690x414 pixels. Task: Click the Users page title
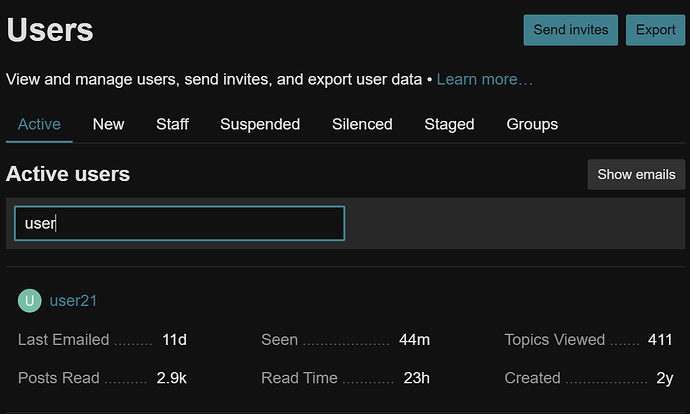click(x=50, y=30)
